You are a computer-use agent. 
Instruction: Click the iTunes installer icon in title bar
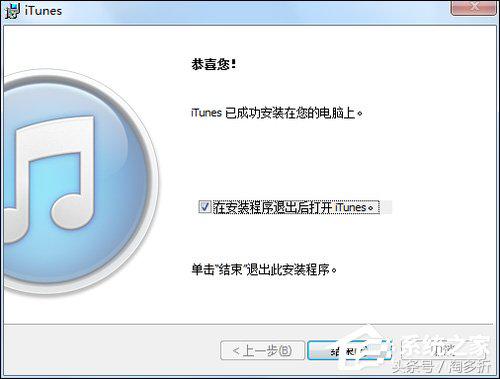(12, 11)
